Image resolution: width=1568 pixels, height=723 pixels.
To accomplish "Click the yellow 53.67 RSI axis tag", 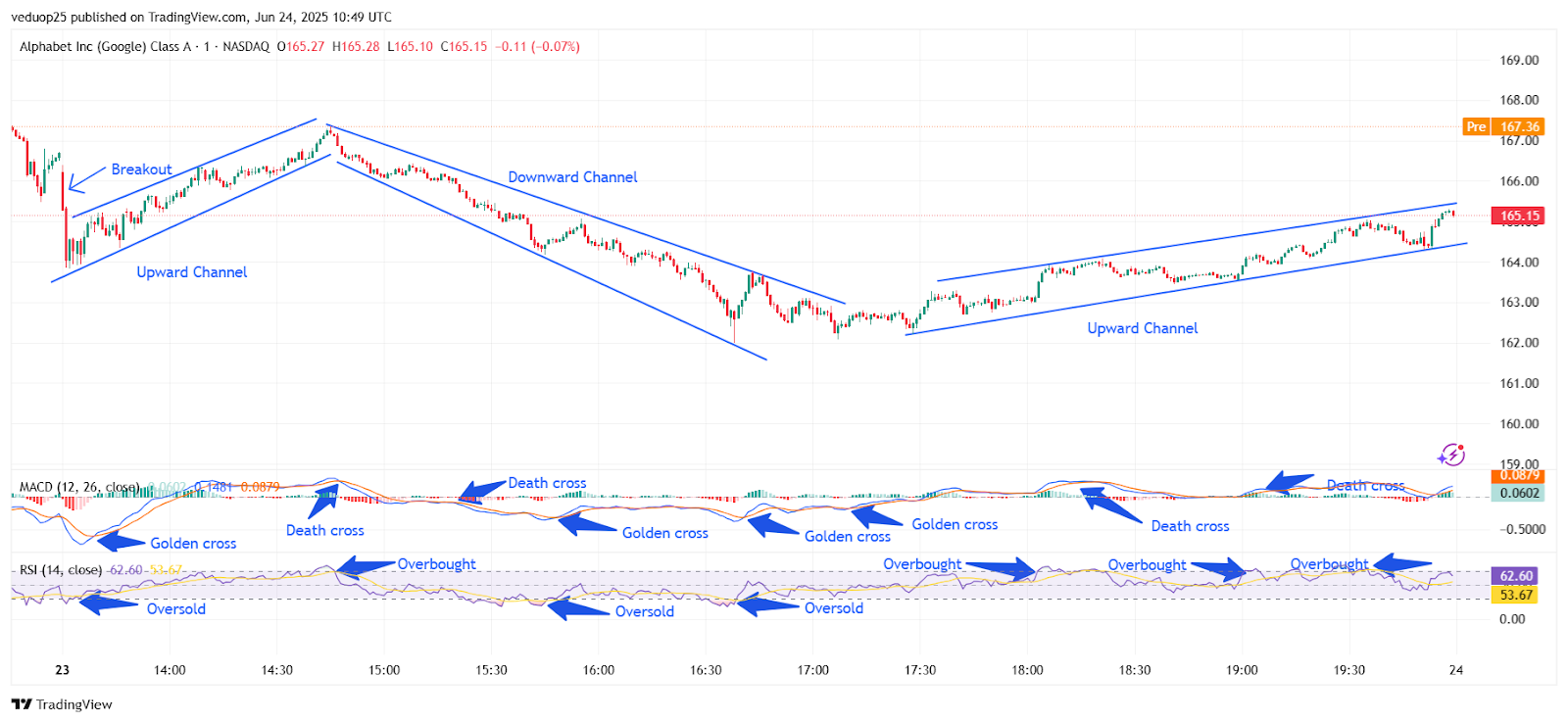I will coord(1516,595).
